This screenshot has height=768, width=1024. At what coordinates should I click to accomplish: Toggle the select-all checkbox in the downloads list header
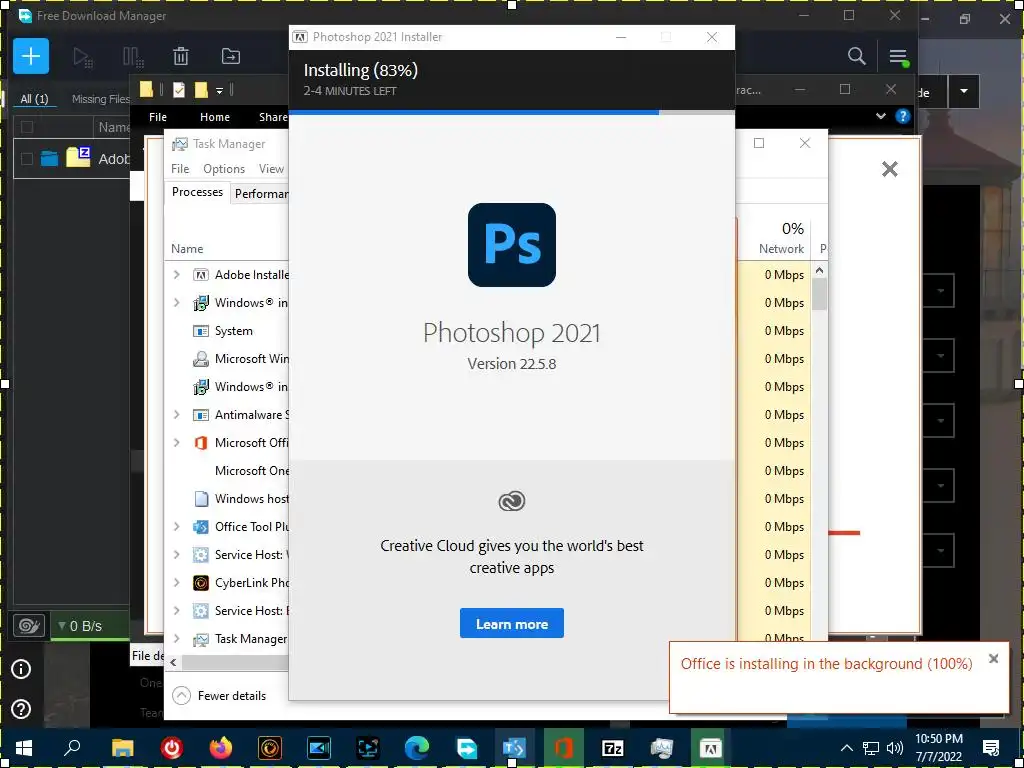click(x=27, y=127)
